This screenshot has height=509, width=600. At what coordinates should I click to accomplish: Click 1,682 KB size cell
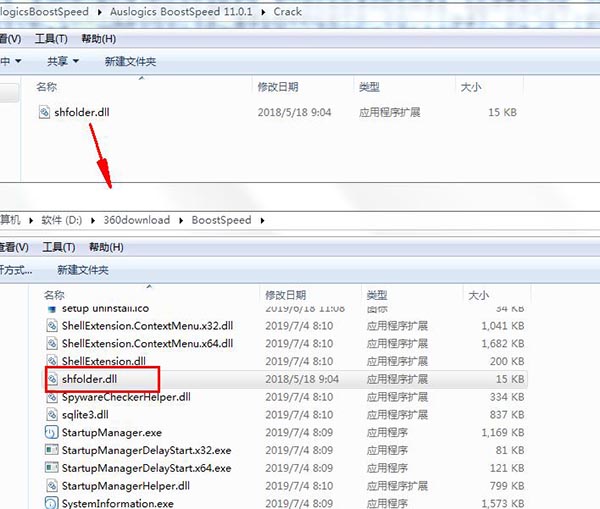[x=503, y=343]
